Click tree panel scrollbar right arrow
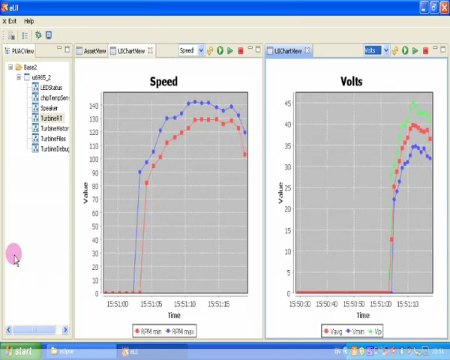The height and width of the screenshot is (360, 450). 65,330
